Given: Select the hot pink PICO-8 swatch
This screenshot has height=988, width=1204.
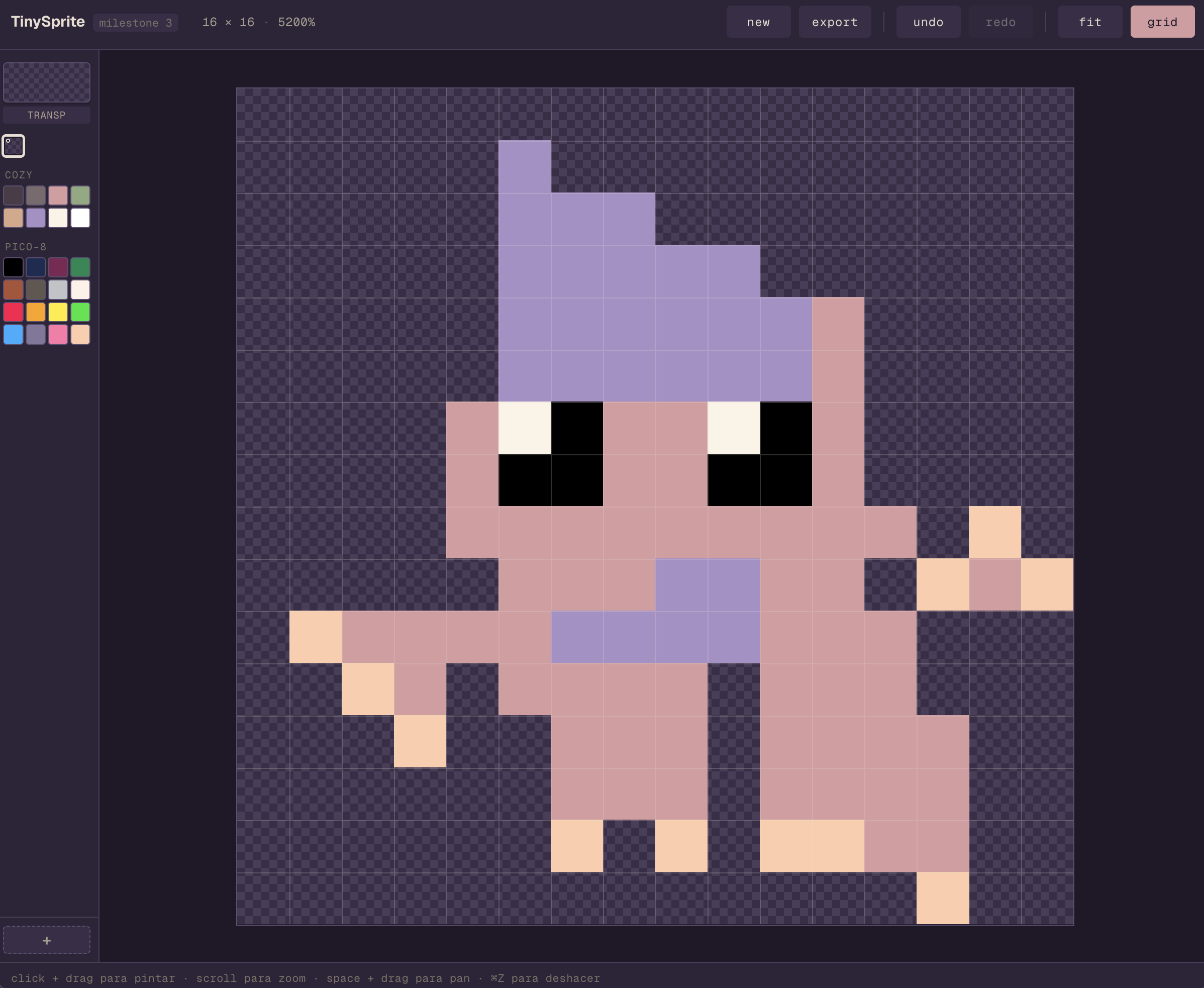Looking at the screenshot, I should [x=58, y=334].
